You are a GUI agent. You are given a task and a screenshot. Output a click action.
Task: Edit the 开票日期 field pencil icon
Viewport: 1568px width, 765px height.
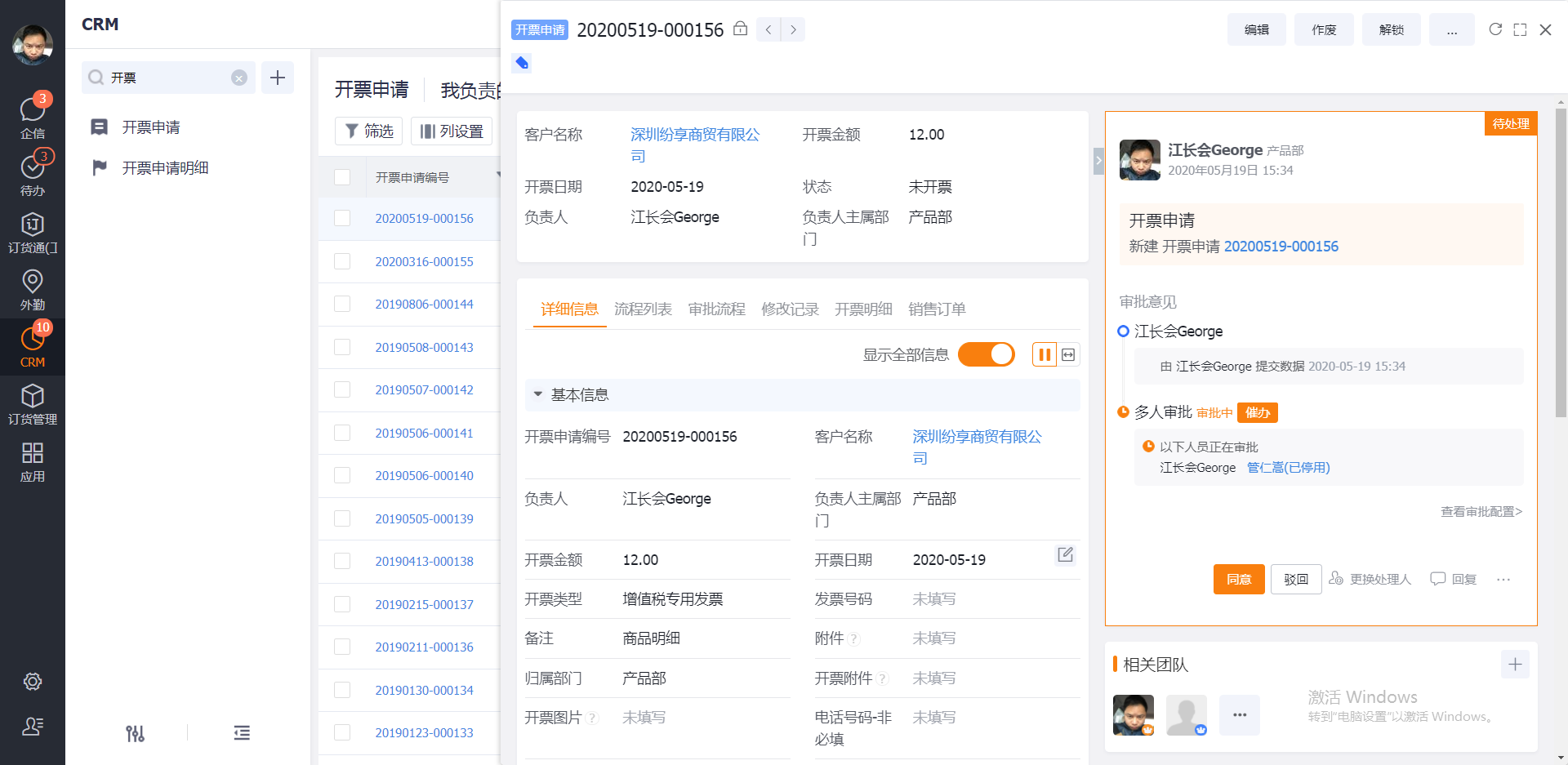(1066, 555)
